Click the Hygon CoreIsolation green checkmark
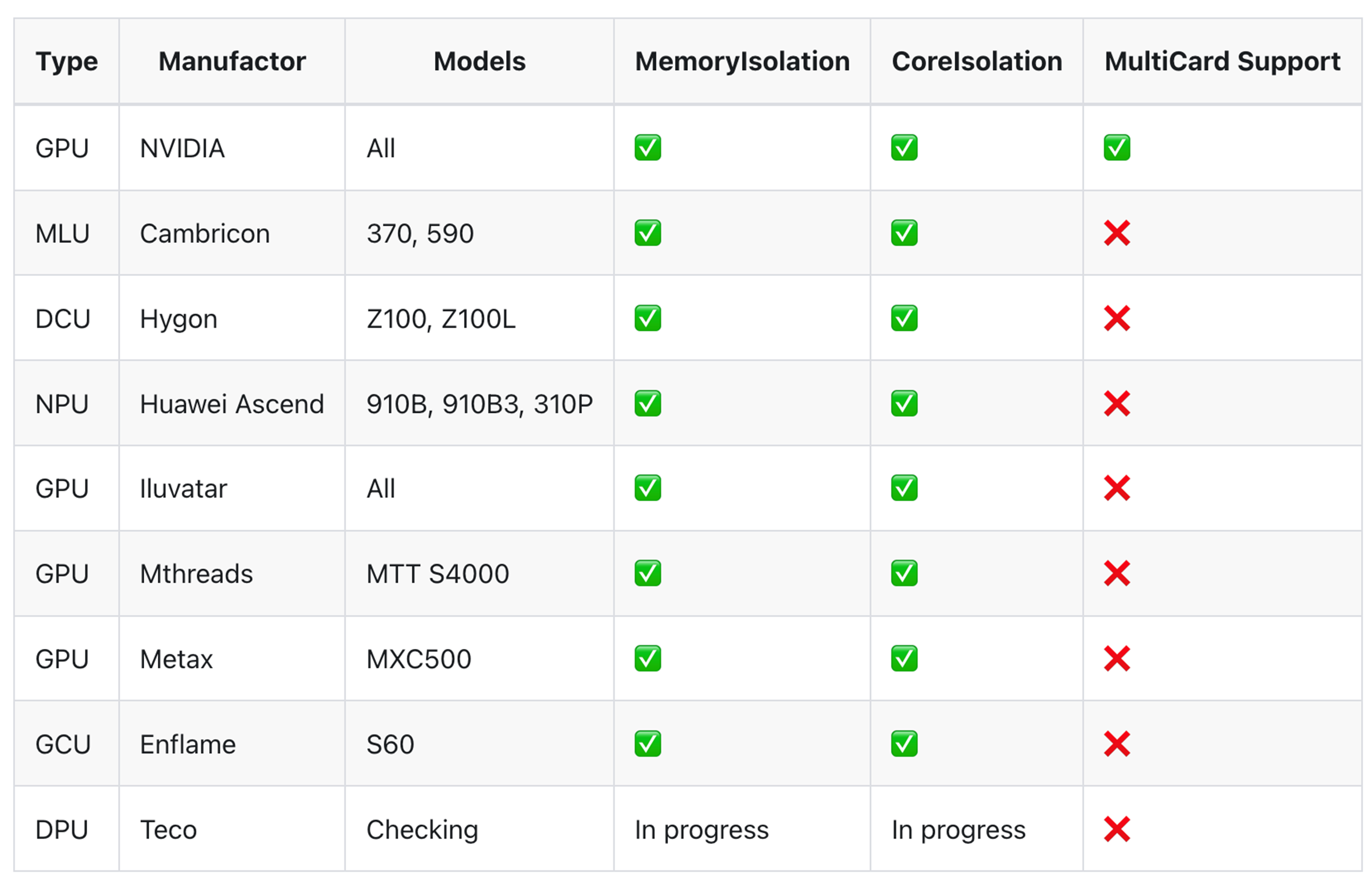Viewport: 1372px width, 881px height. click(903, 318)
